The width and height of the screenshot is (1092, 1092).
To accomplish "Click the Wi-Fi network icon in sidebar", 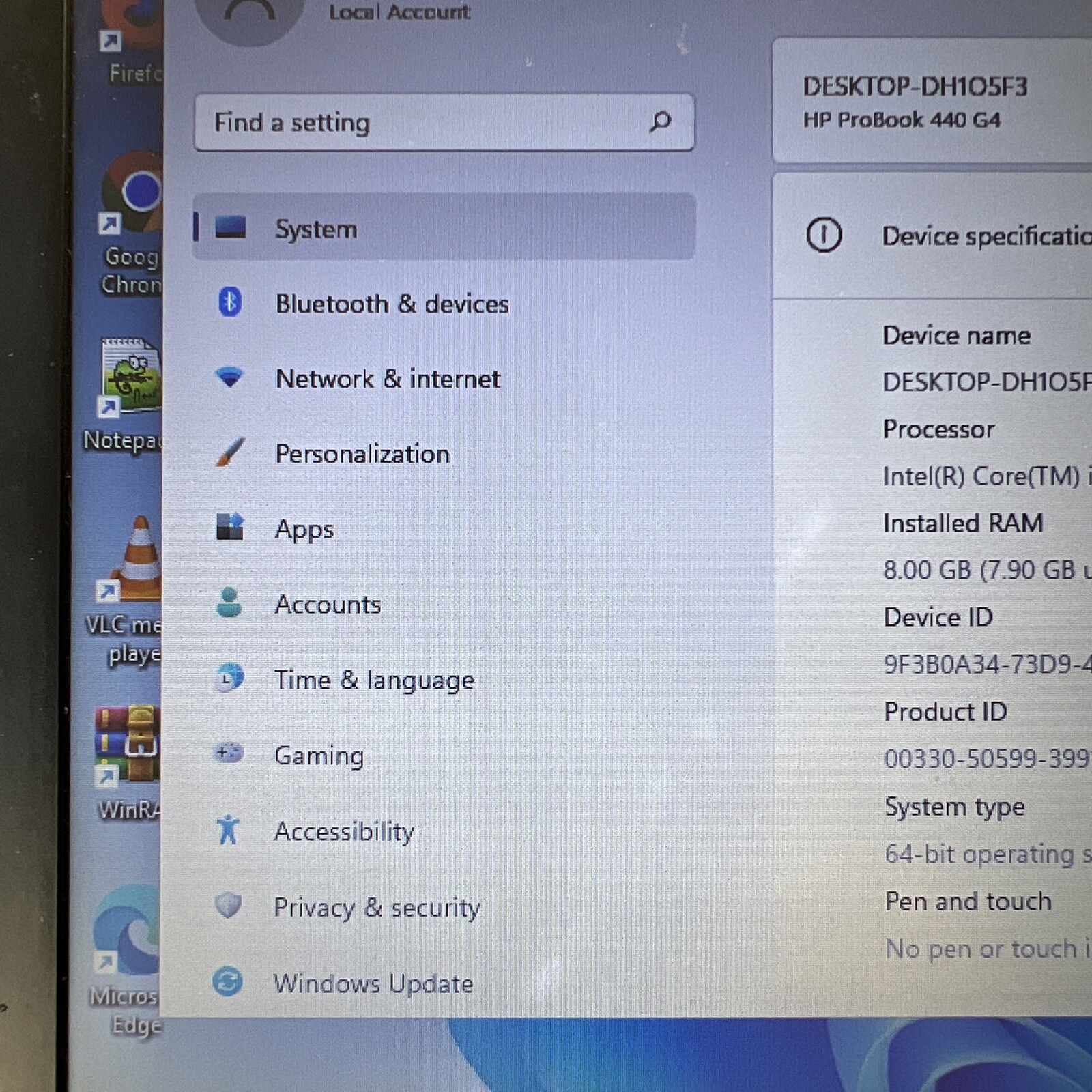I will [229, 377].
